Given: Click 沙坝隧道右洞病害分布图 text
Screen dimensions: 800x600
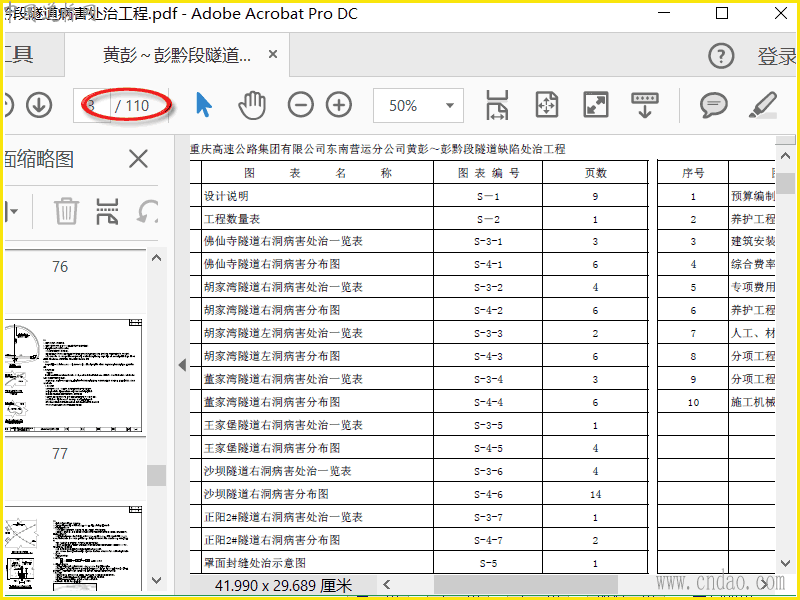Looking at the screenshot, I should (x=266, y=494).
